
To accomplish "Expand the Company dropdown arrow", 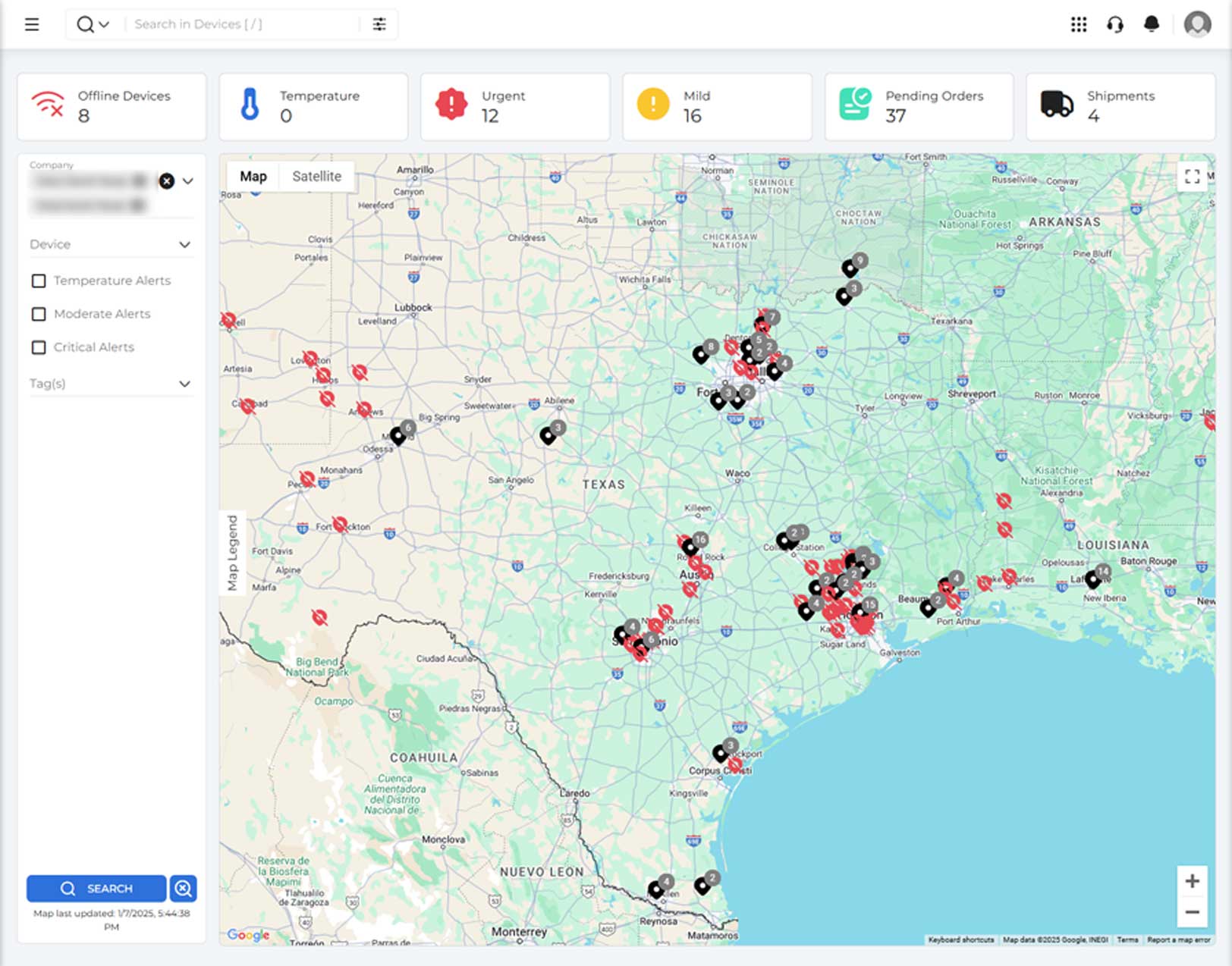I will point(187,180).
